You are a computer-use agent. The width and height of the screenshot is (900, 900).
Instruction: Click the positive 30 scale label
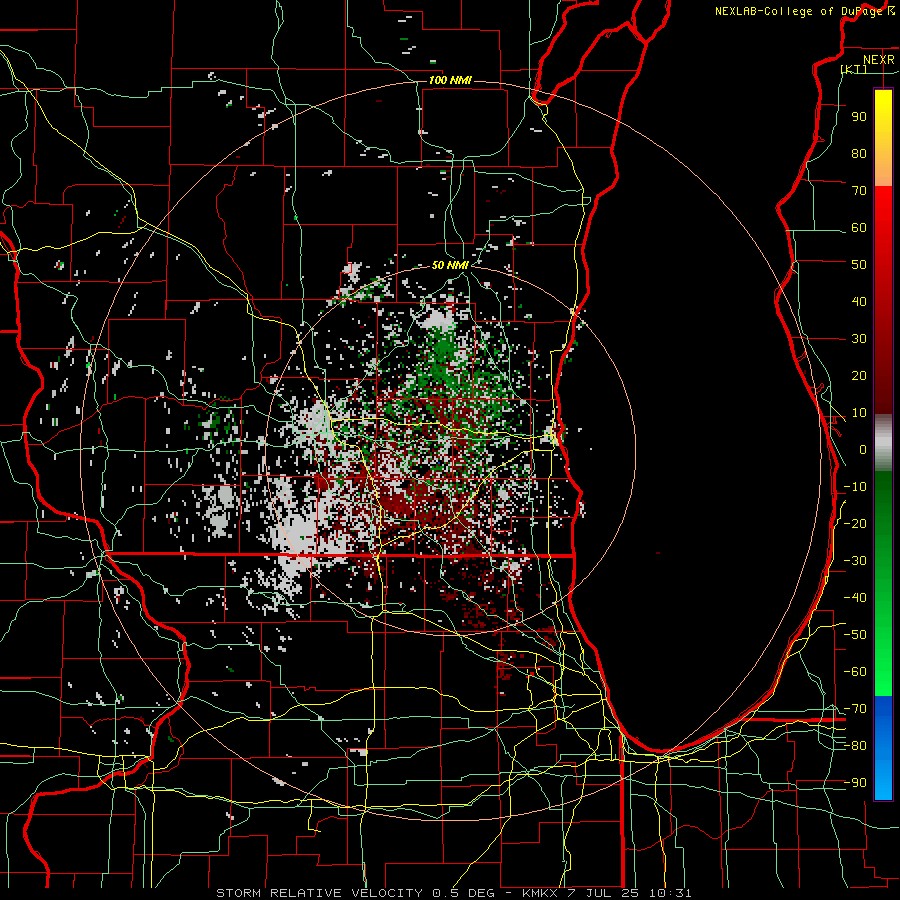859,339
